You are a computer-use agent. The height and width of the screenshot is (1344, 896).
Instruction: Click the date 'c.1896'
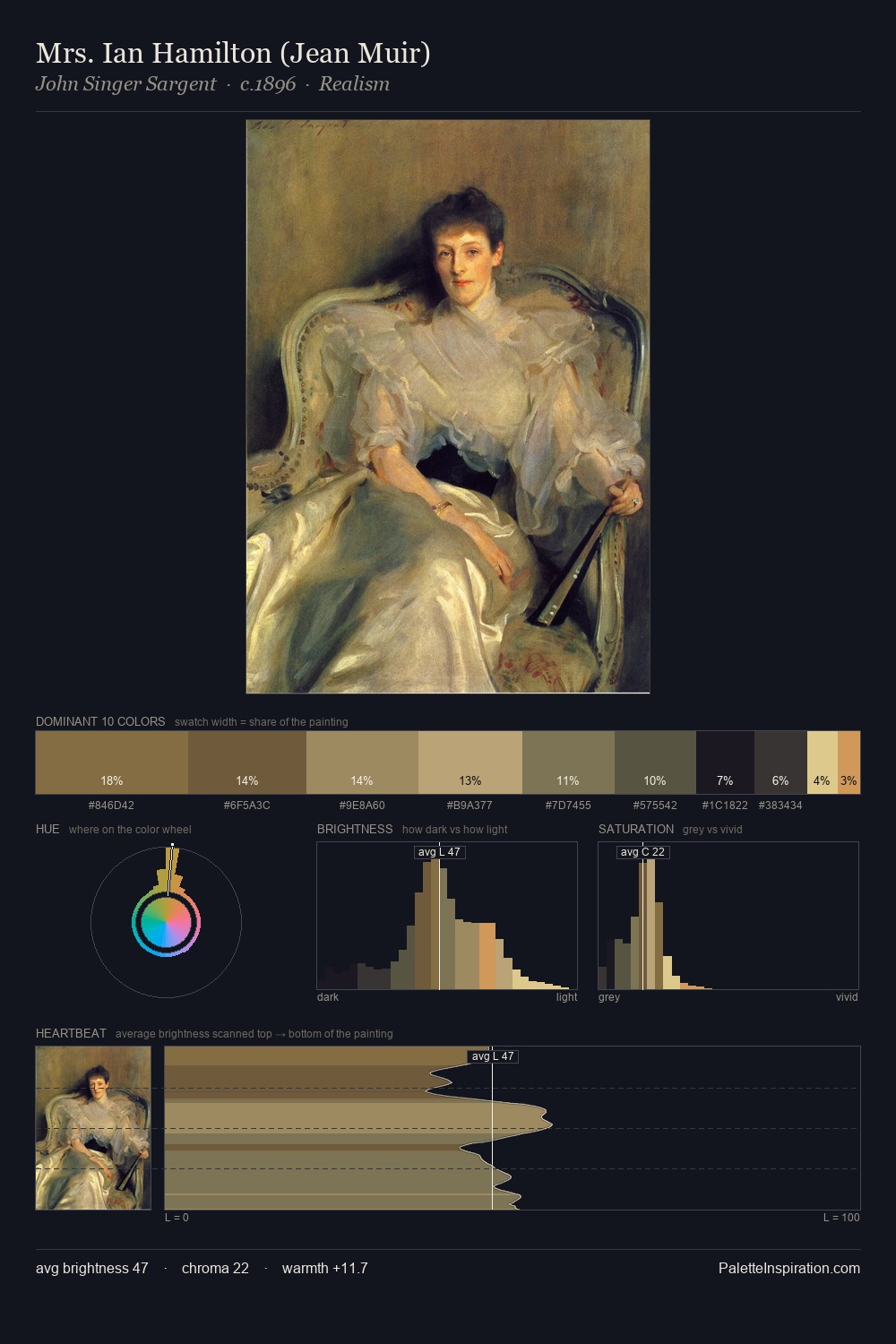pyautogui.click(x=268, y=84)
